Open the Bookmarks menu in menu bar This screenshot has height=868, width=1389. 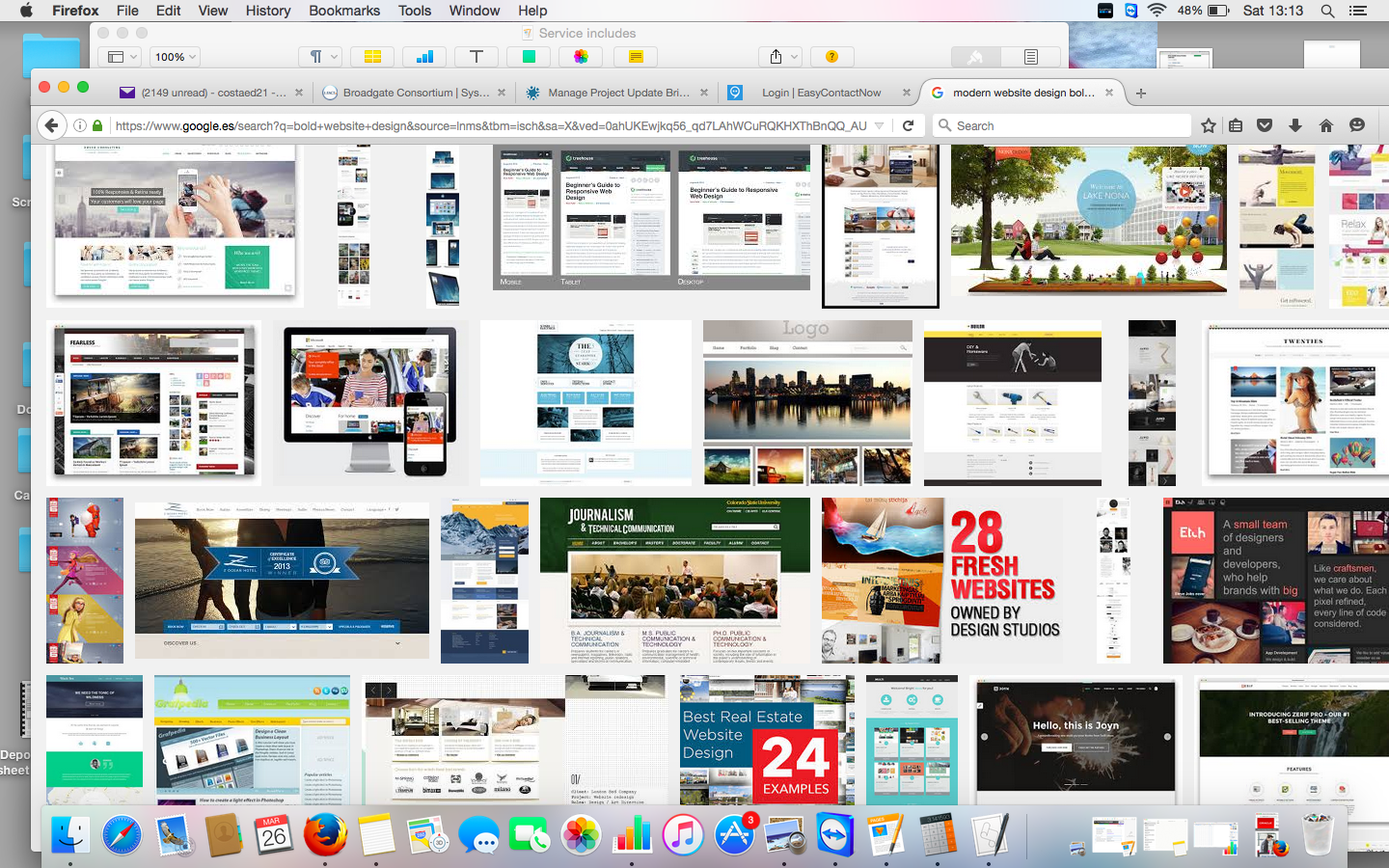point(344,11)
